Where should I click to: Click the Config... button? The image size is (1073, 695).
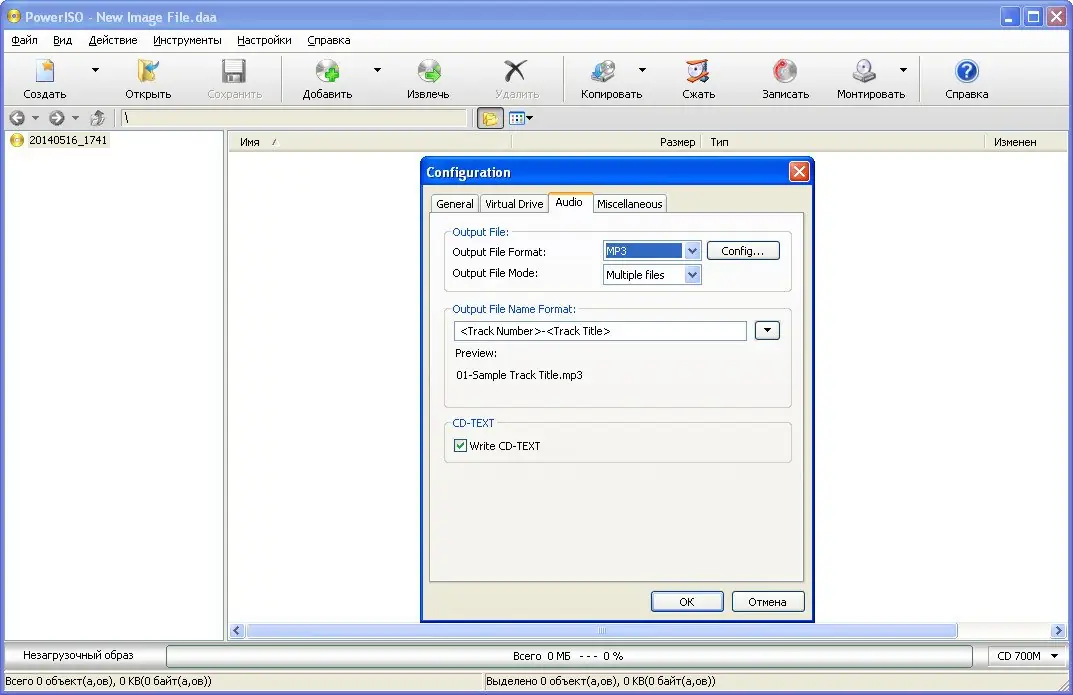[742, 251]
